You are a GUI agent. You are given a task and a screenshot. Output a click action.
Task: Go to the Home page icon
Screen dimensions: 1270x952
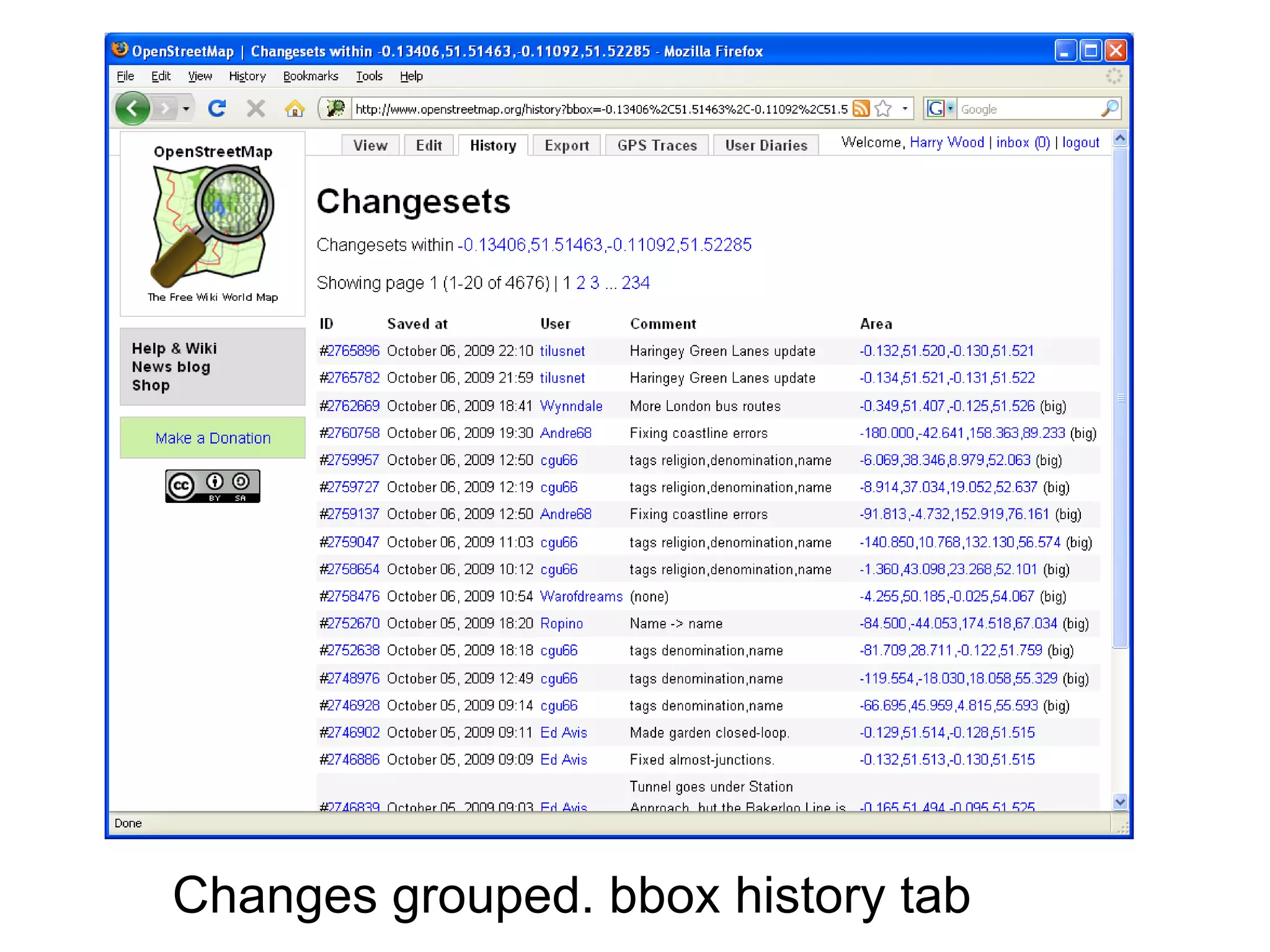[x=295, y=109]
